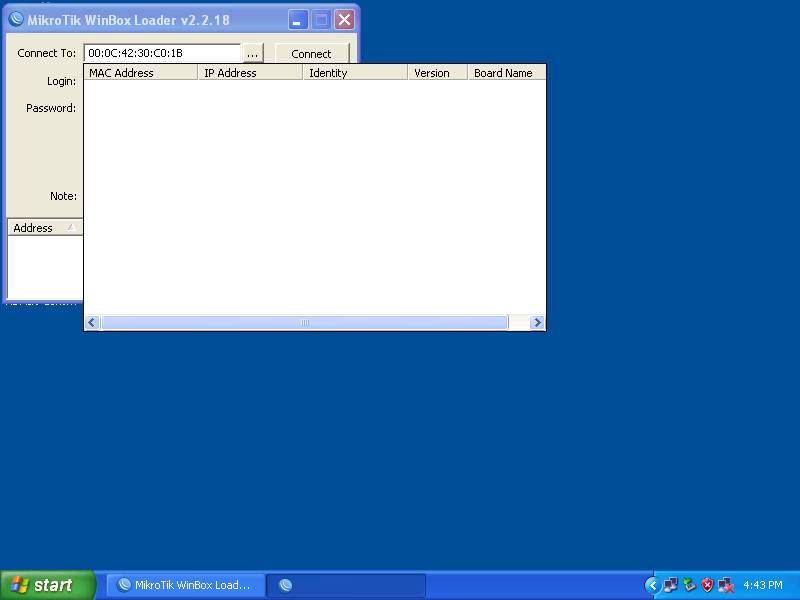The height and width of the screenshot is (600, 800).
Task: Click the network connections icon in system tray
Action: tap(671, 584)
